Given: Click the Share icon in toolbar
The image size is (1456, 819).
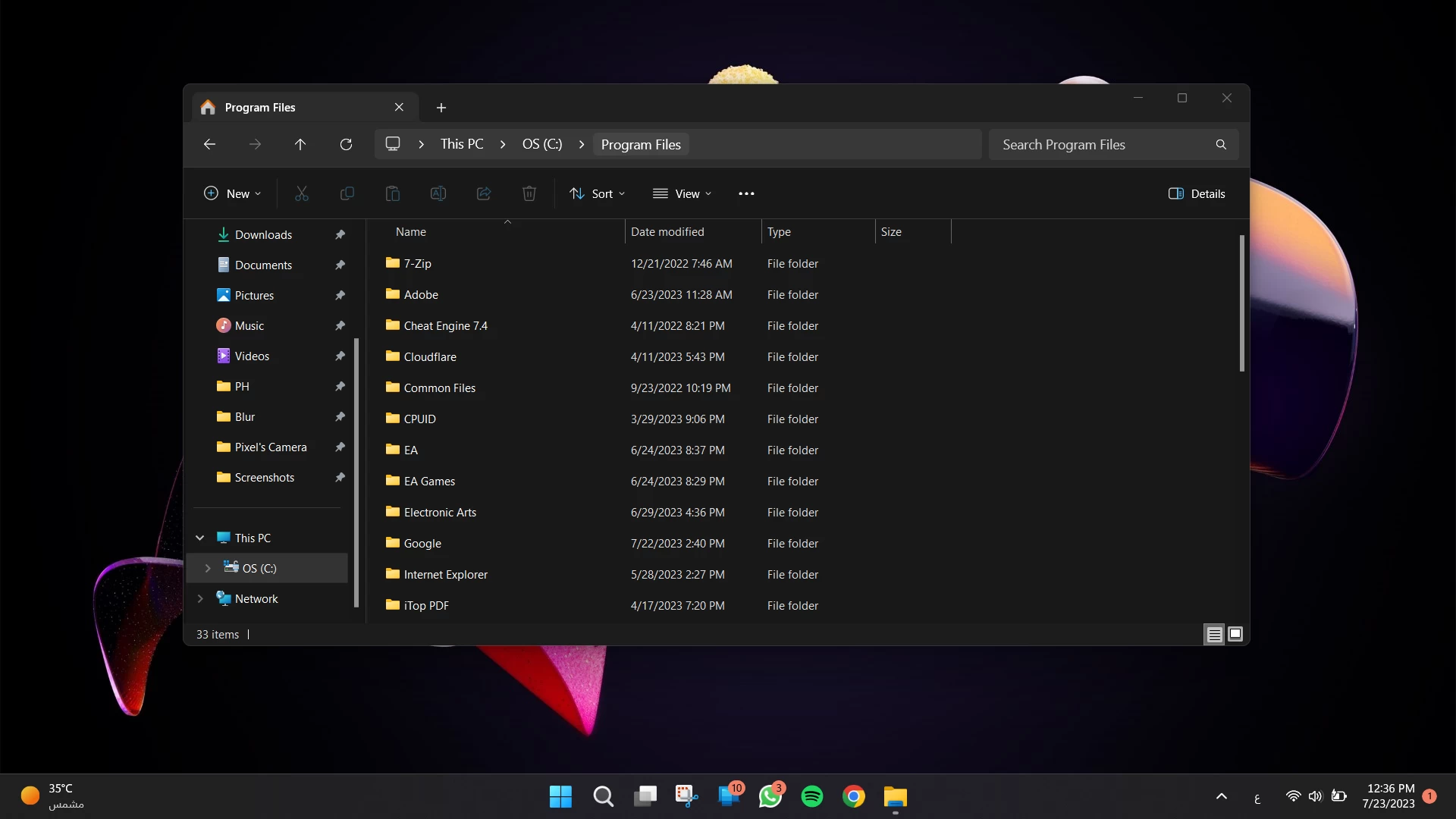Looking at the screenshot, I should (483, 193).
